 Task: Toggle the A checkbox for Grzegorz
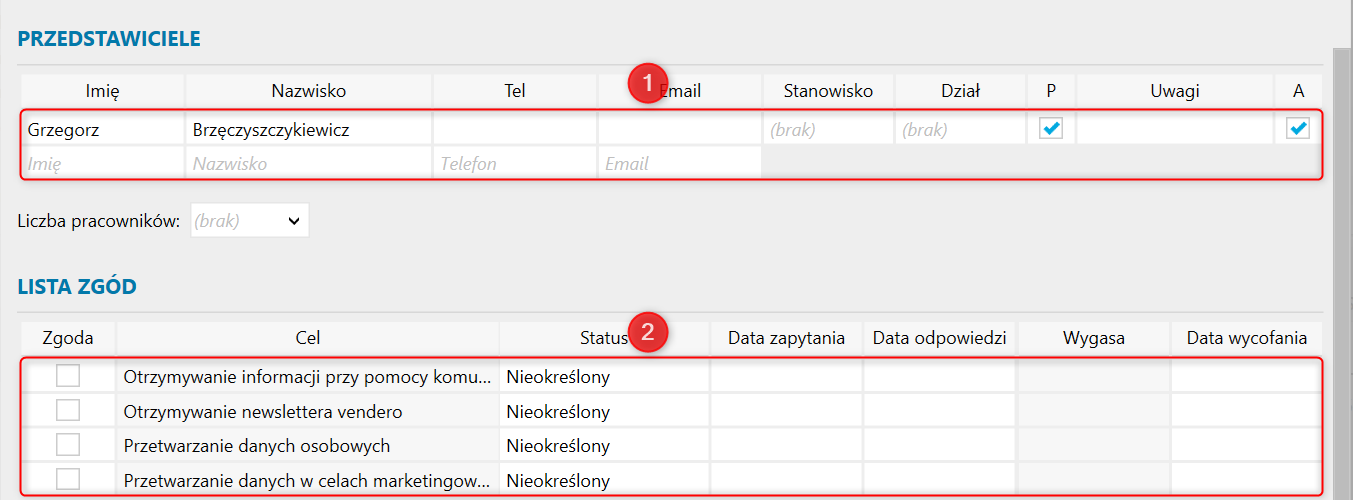pos(1298,129)
